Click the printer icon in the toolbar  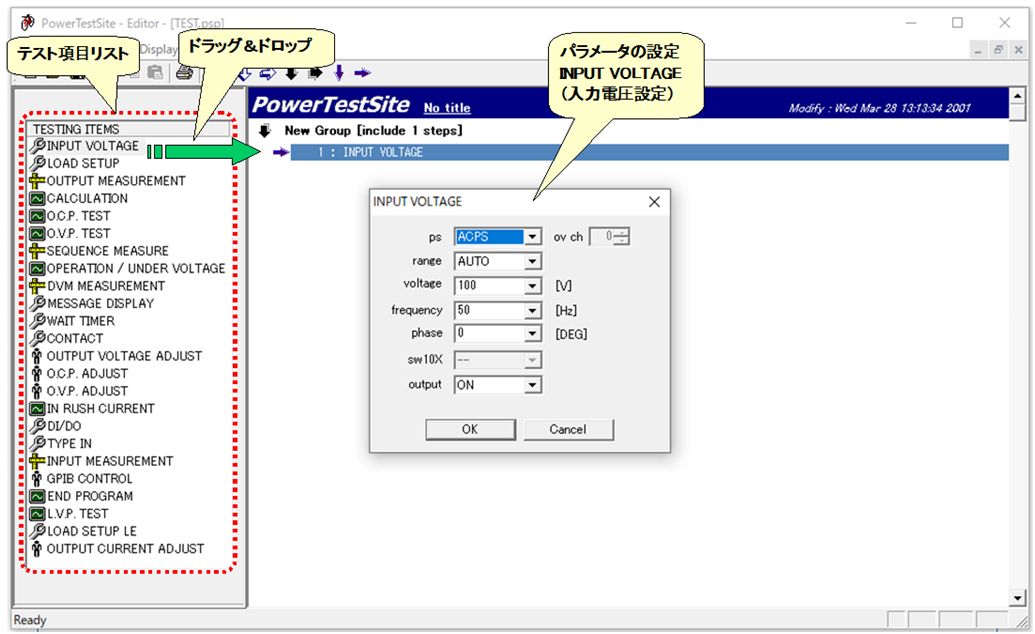click(184, 72)
